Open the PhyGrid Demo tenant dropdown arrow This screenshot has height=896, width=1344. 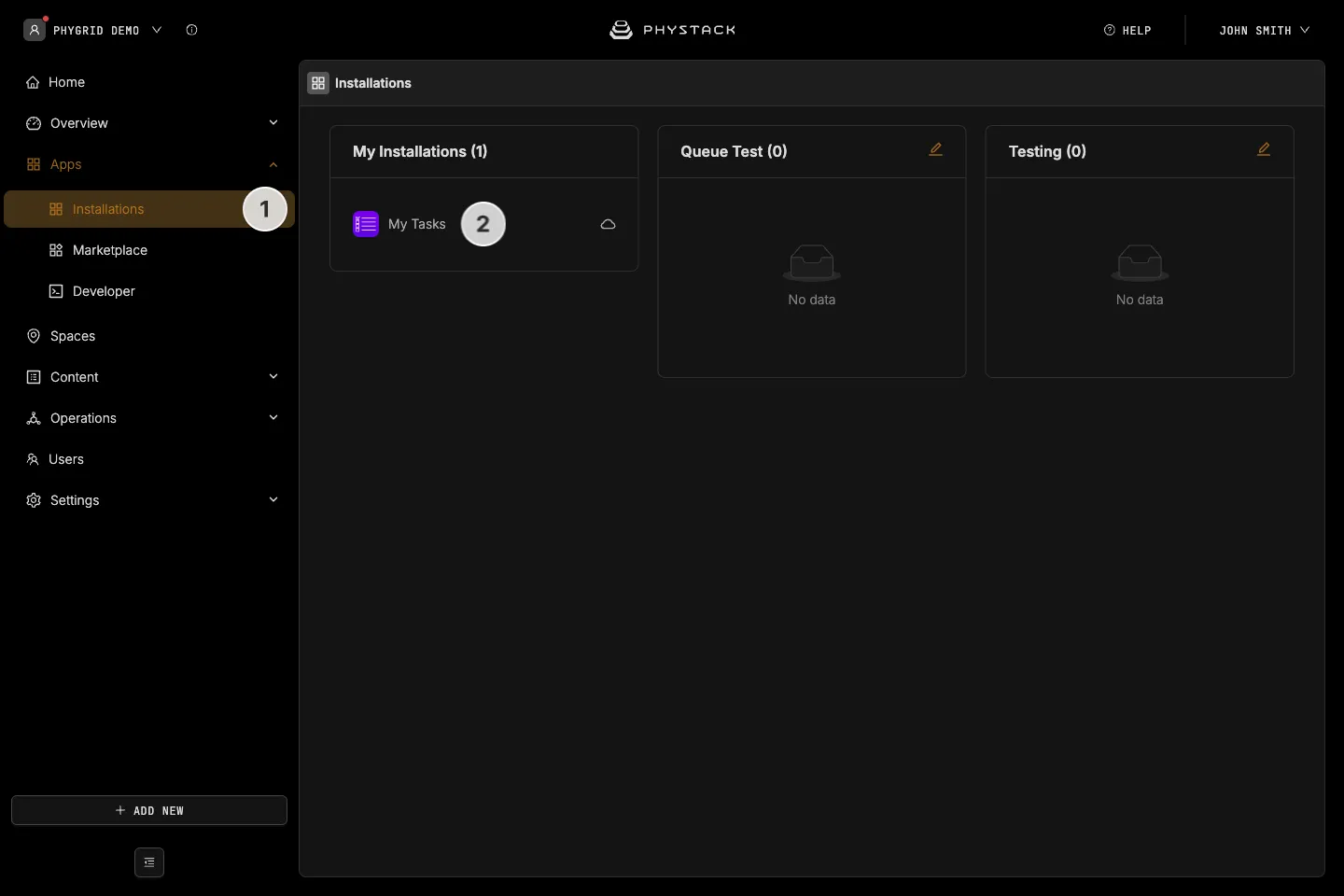(x=157, y=30)
